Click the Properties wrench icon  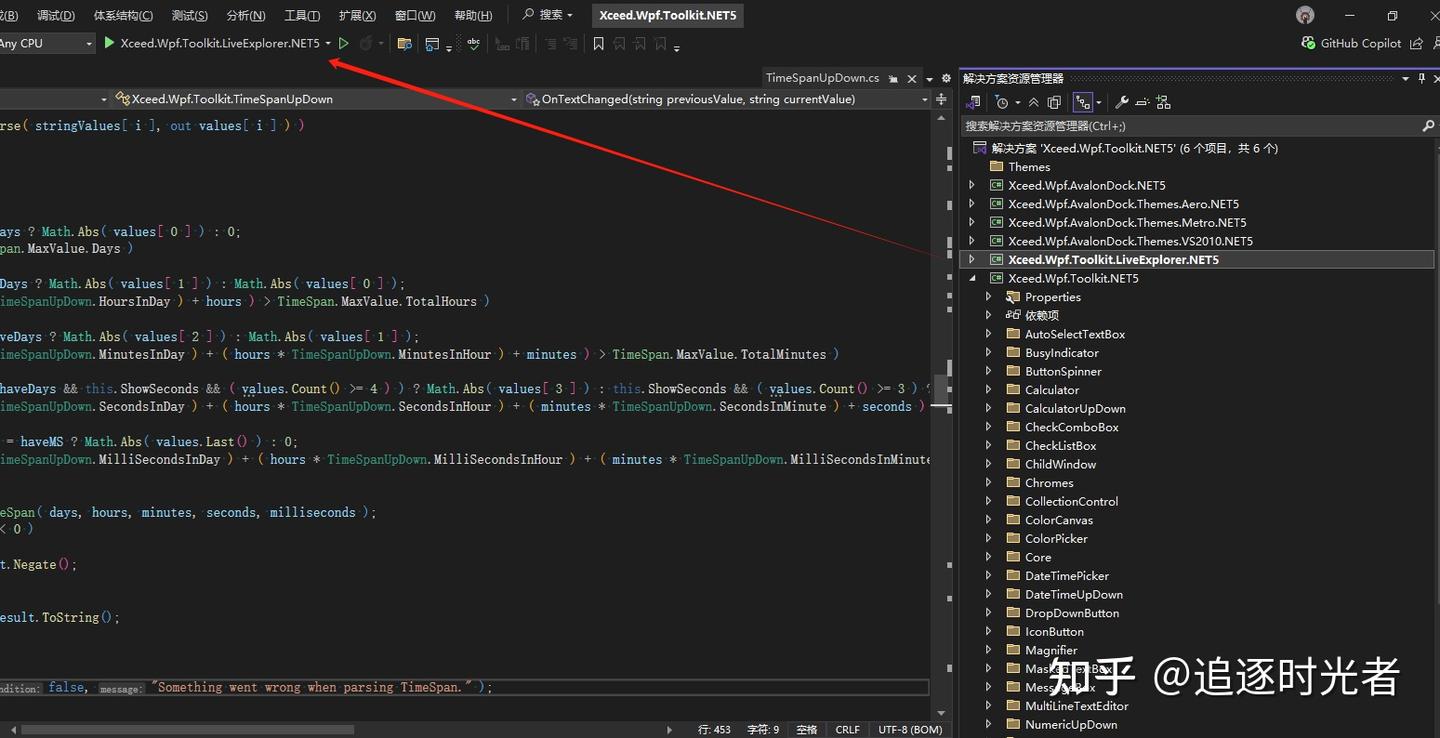point(1122,102)
